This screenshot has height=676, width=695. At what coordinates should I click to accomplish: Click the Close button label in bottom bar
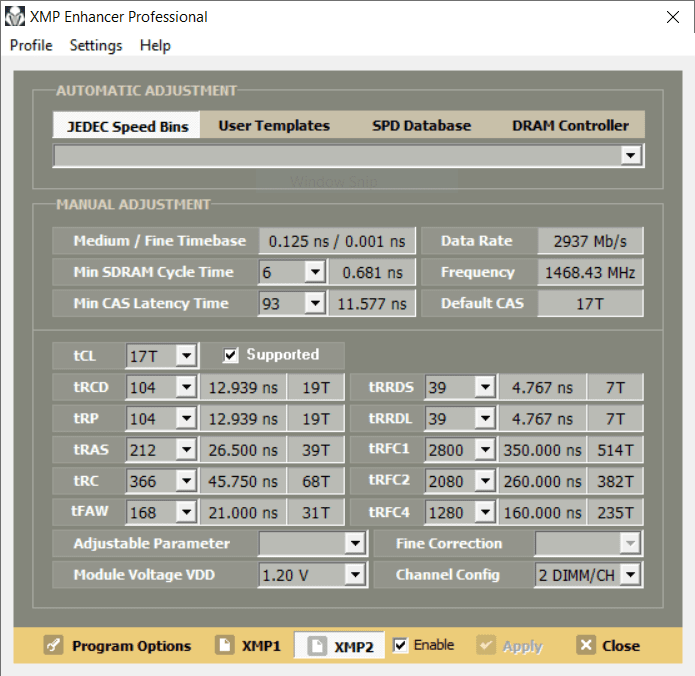[x=621, y=646]
